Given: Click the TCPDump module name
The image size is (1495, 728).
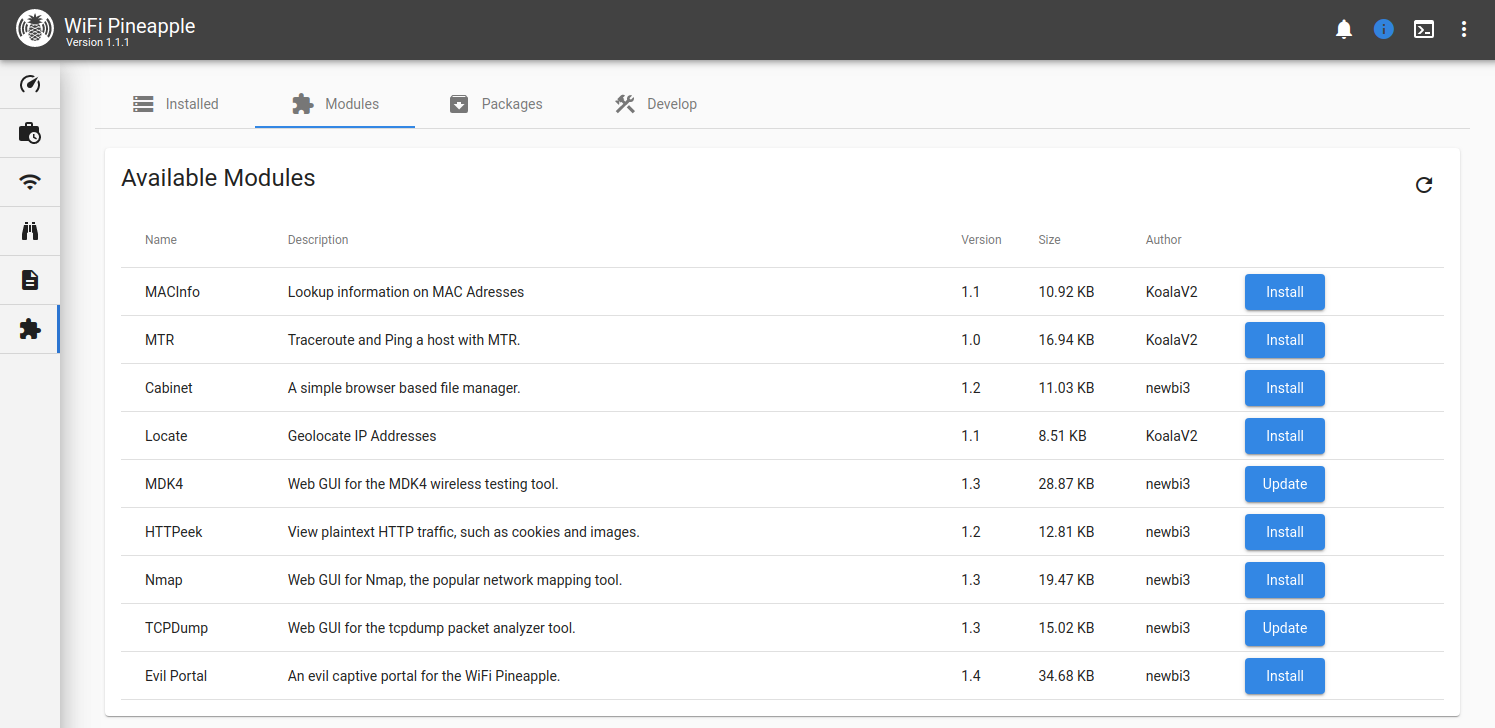Looking at the screenshot, I should coord(176,628).
